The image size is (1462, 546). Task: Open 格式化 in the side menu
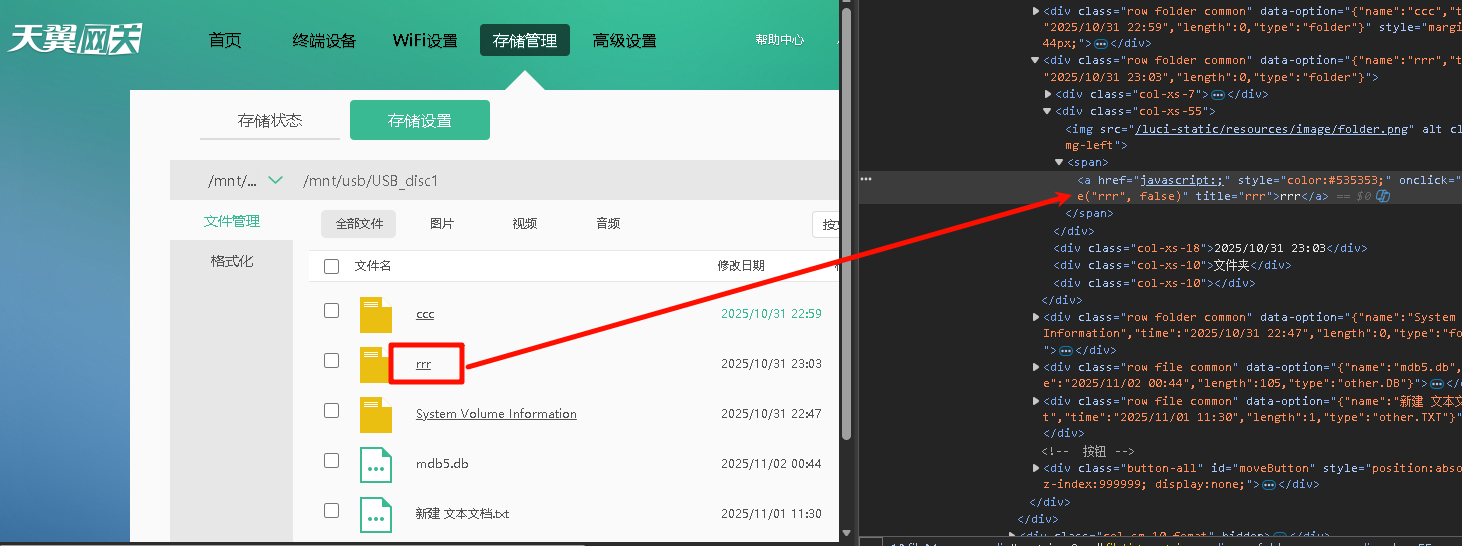click(x=232, y=261)
